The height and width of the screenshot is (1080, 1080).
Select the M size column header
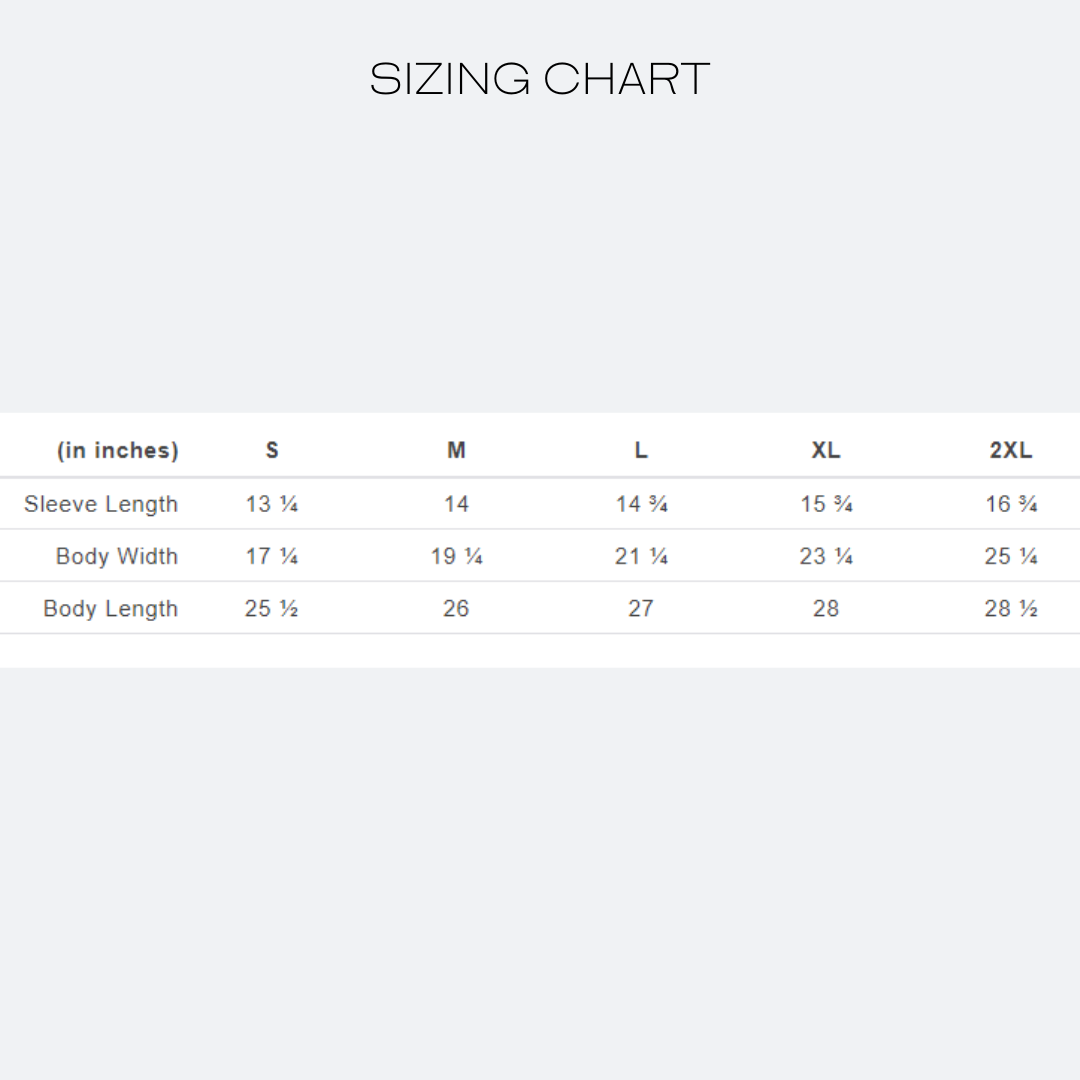coord(456,450)
